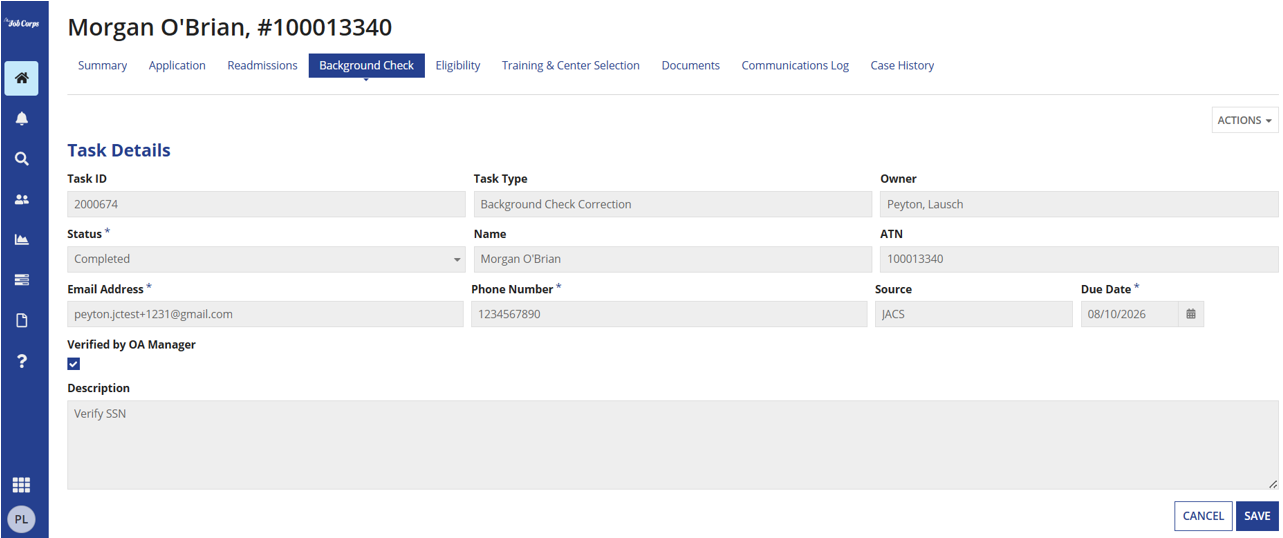This screenshot has height=538, width=1283.
Task: Open the PL user avatar
Action: (21, 519)
